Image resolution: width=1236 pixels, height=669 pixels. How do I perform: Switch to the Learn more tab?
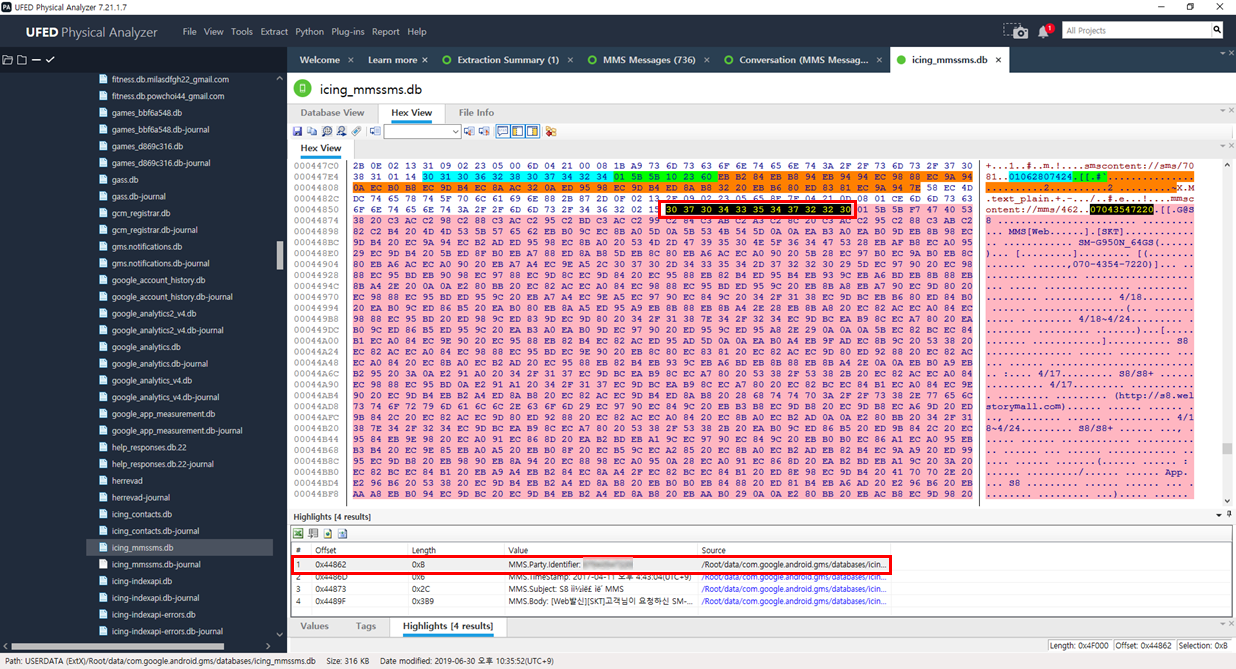coord(392,60)
